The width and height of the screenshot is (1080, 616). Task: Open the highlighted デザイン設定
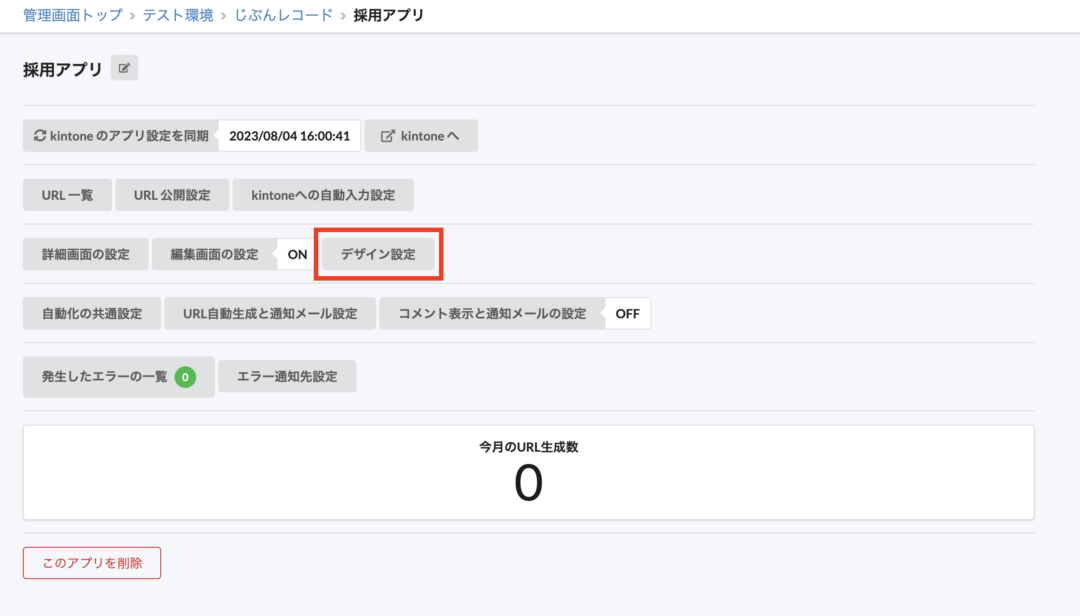coord(378,254)
